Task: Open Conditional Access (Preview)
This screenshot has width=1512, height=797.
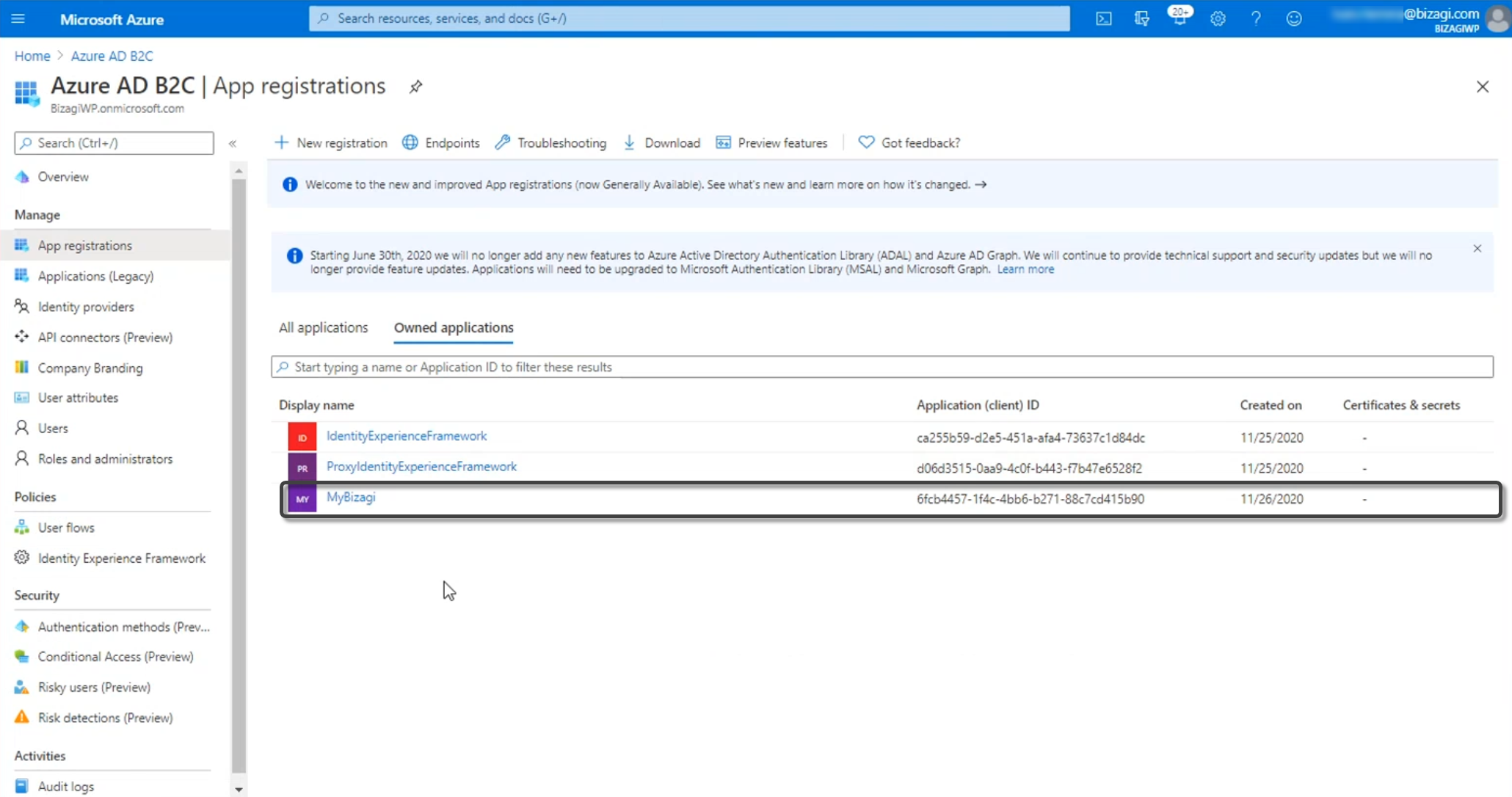Action: (115, 657)
